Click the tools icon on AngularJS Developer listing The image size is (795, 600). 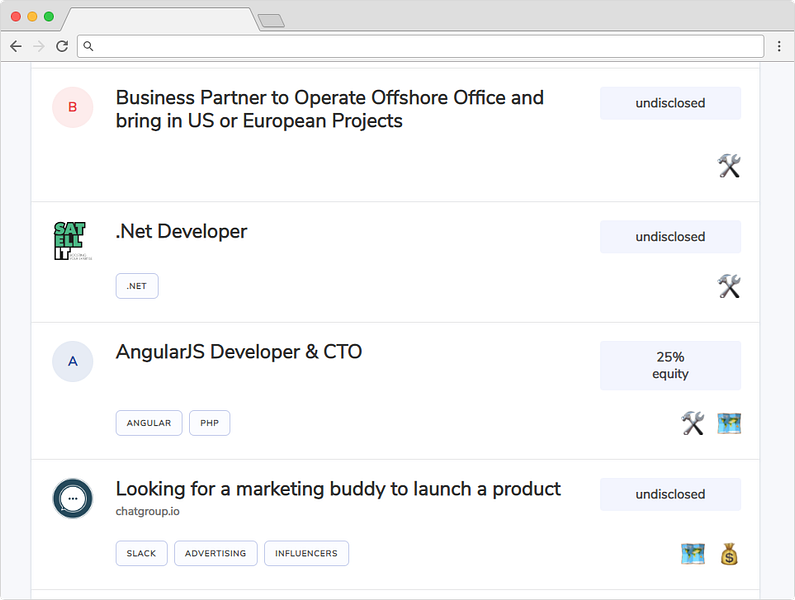(x=693, y=424)
